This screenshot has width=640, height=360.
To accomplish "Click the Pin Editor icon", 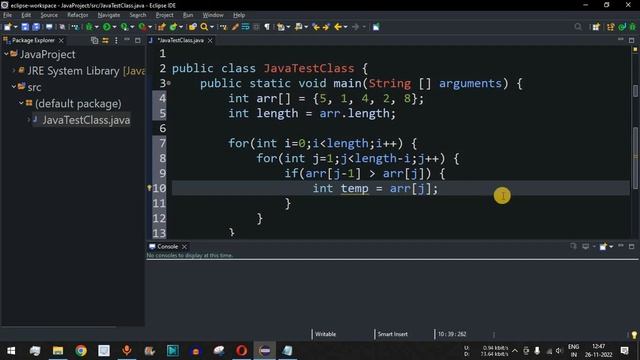I will [376, 27].
